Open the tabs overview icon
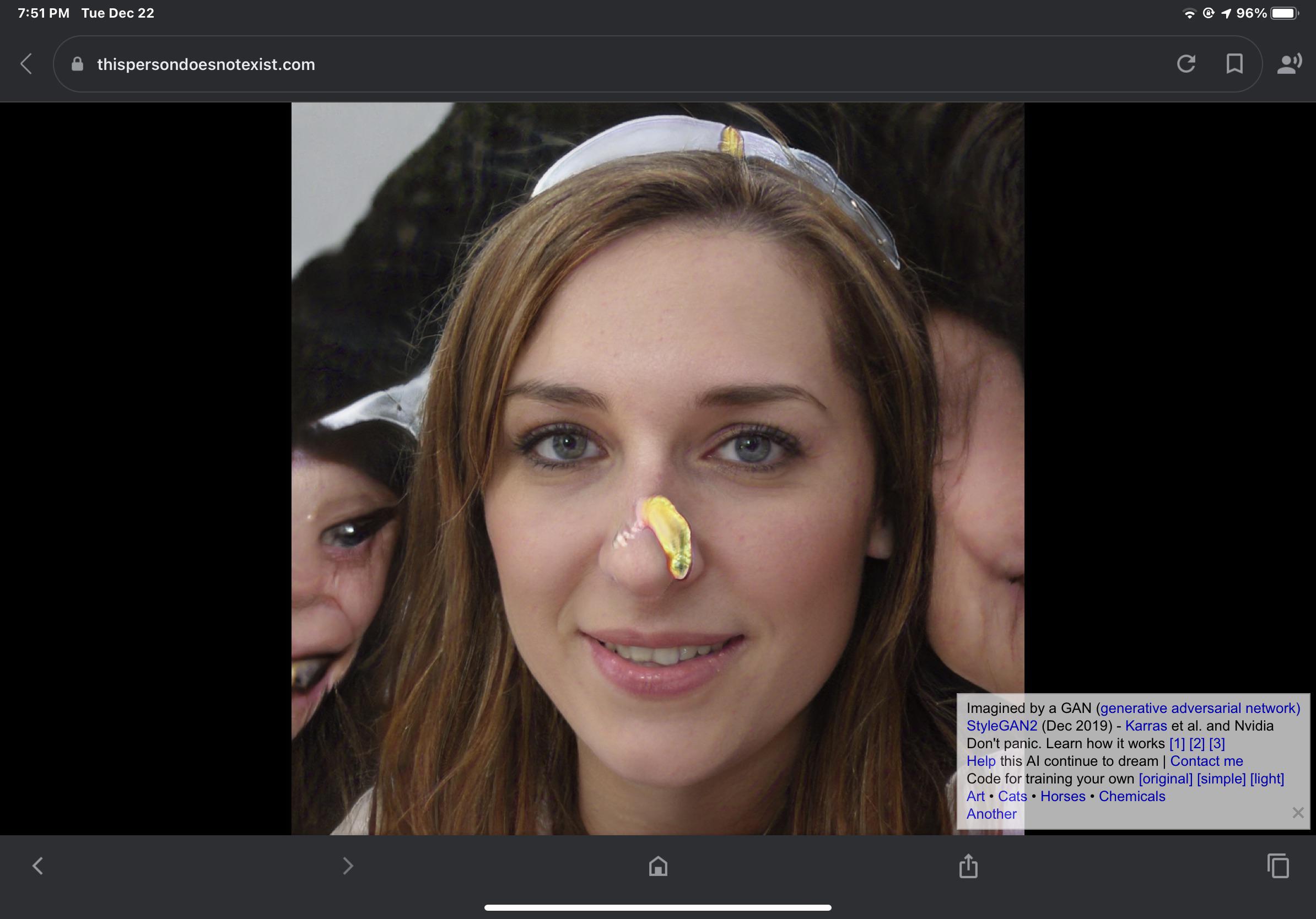 (x=1277, y=866)
